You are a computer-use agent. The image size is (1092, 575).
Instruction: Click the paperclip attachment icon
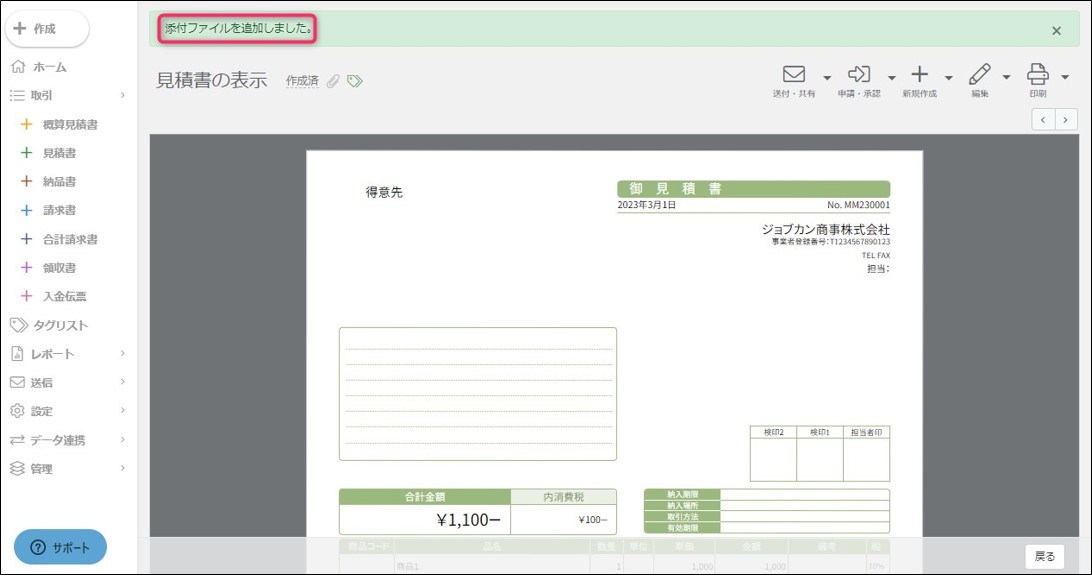[333, 81]
